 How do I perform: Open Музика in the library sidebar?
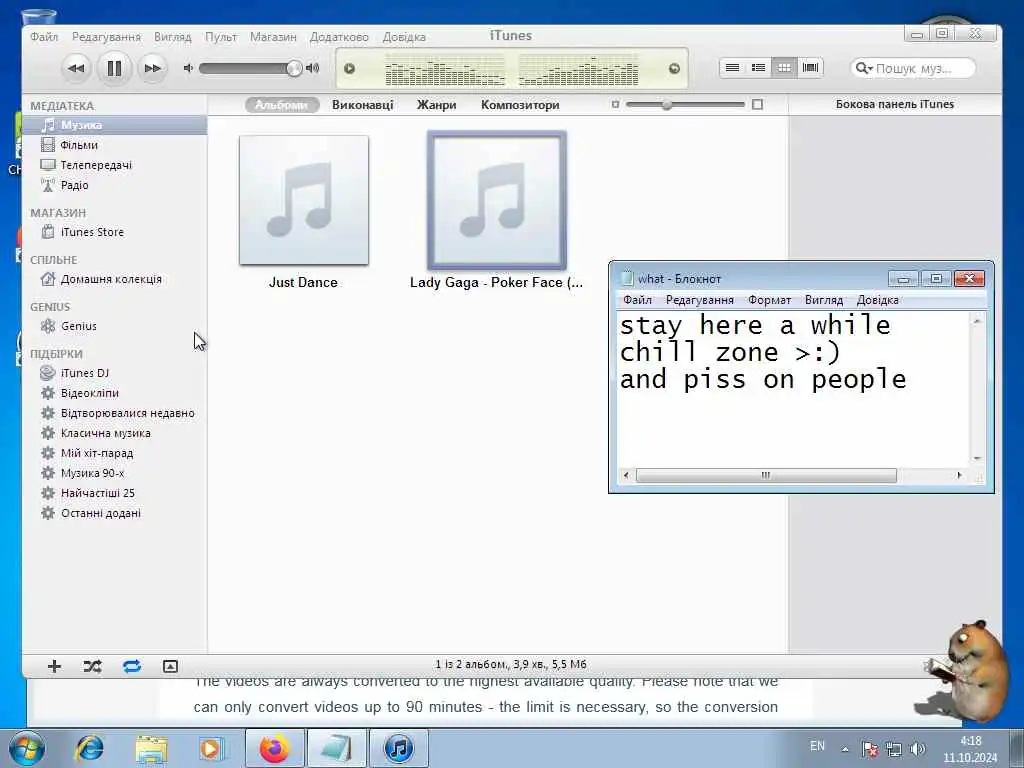tap(115, 125)
